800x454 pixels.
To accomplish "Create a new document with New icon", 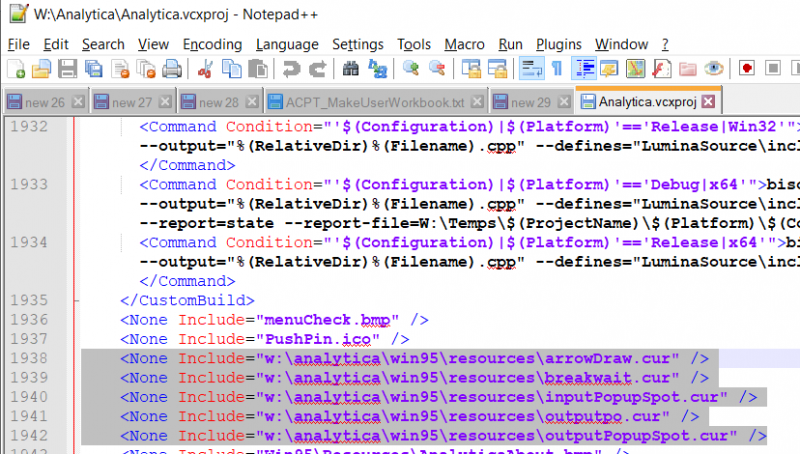I will pos(16,69).
